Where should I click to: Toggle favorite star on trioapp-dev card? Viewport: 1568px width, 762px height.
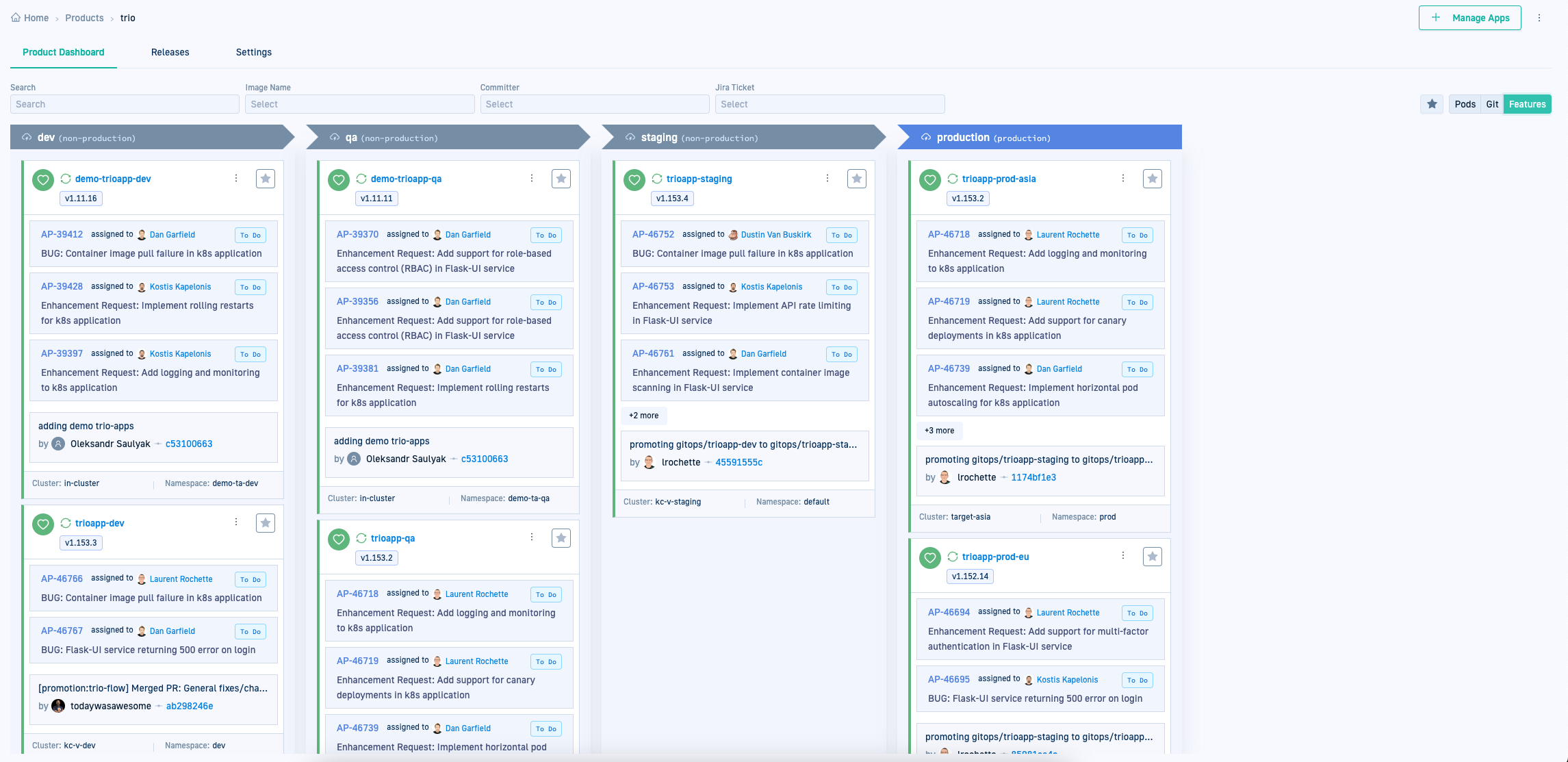point(266,523)
